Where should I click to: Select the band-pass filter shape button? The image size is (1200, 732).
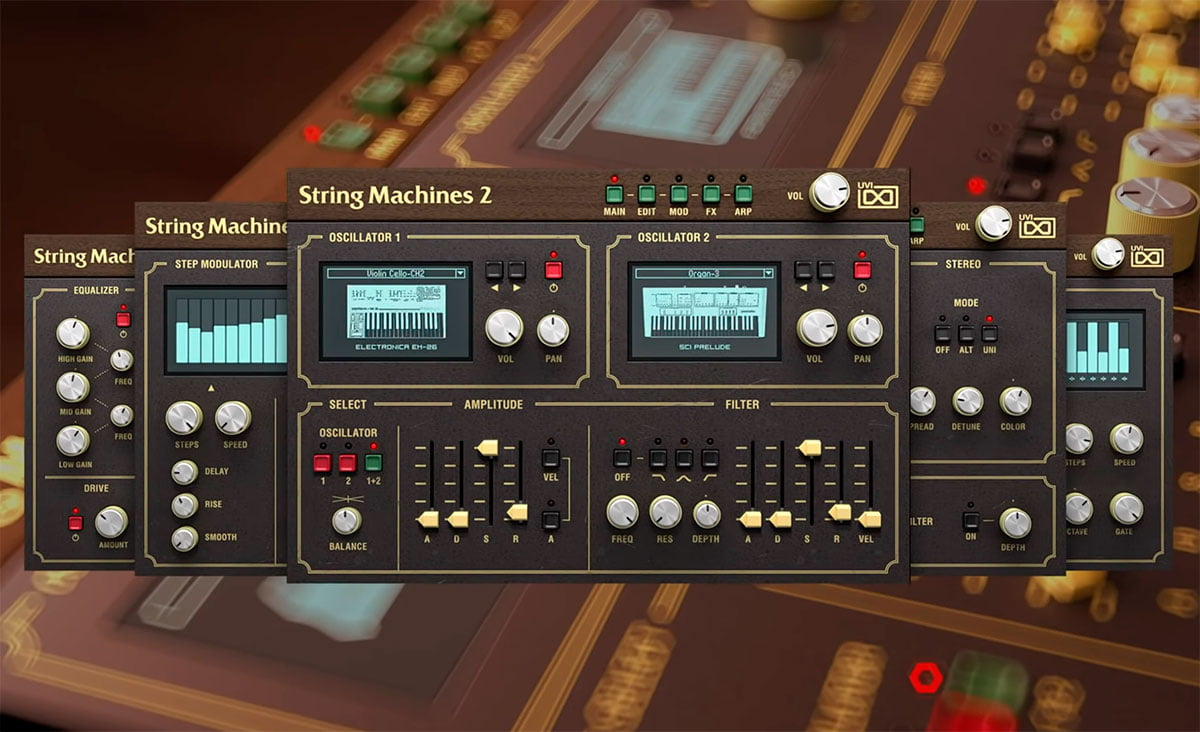click(684, 459)
